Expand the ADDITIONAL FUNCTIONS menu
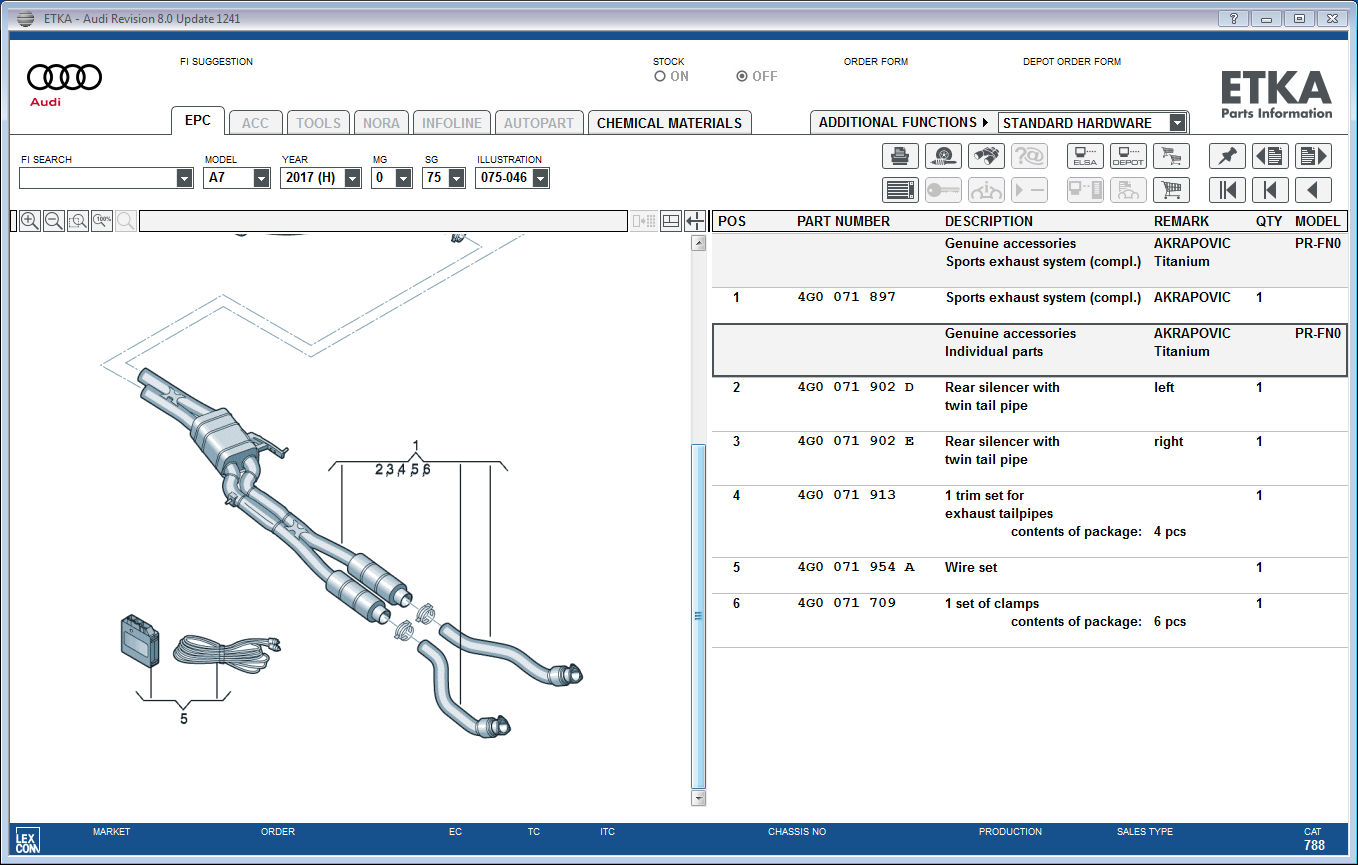The image size is (1358, 865). [x=903, y=122]
